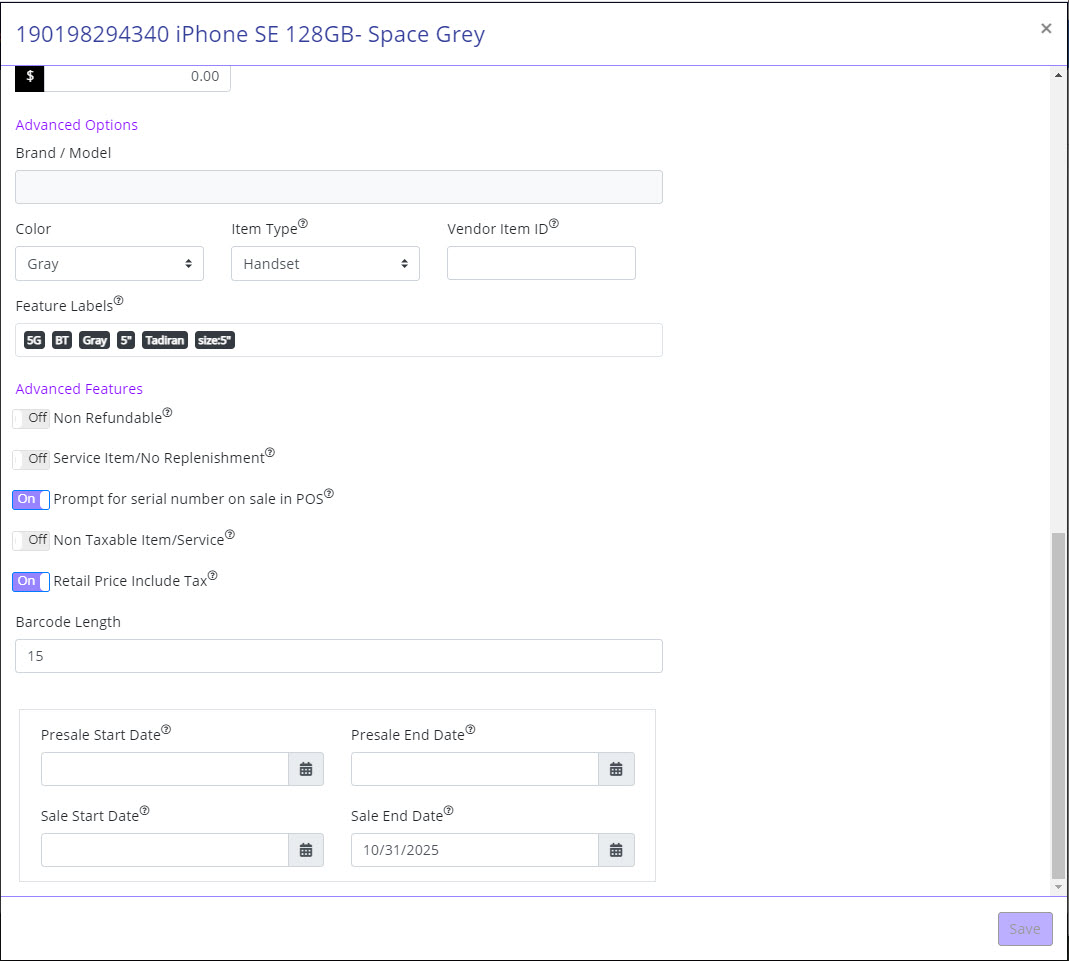Image resolution: width=1069 pixels, height=961 pixels.
Task: Toggle Non Taxable Item/Service switch
Action: pos(31,540)
